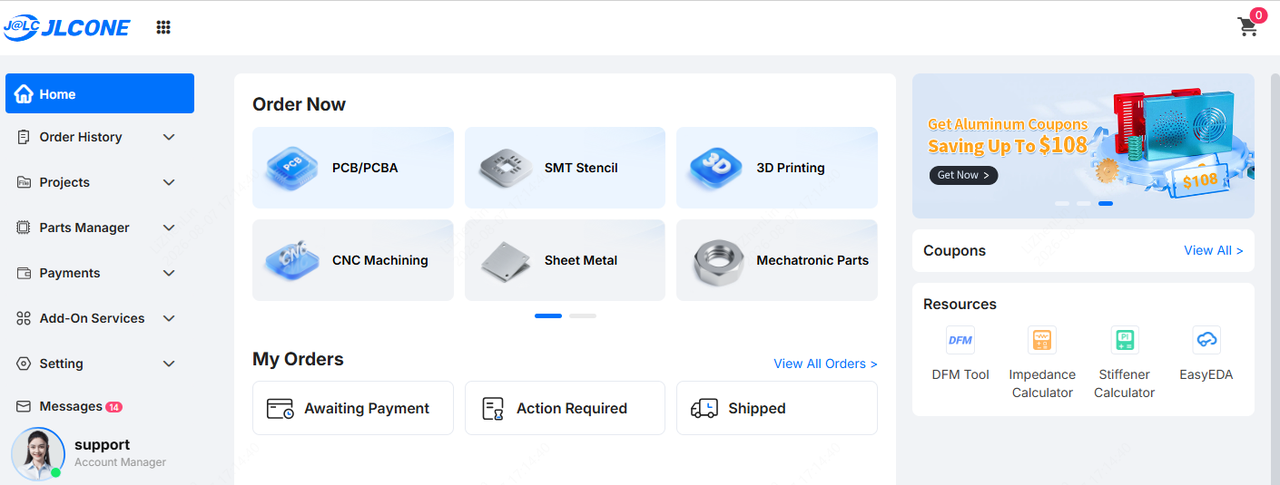Click the Aluminum Coupons banner image
This screenshot has height=485, width=1280.
[1083, 146]
